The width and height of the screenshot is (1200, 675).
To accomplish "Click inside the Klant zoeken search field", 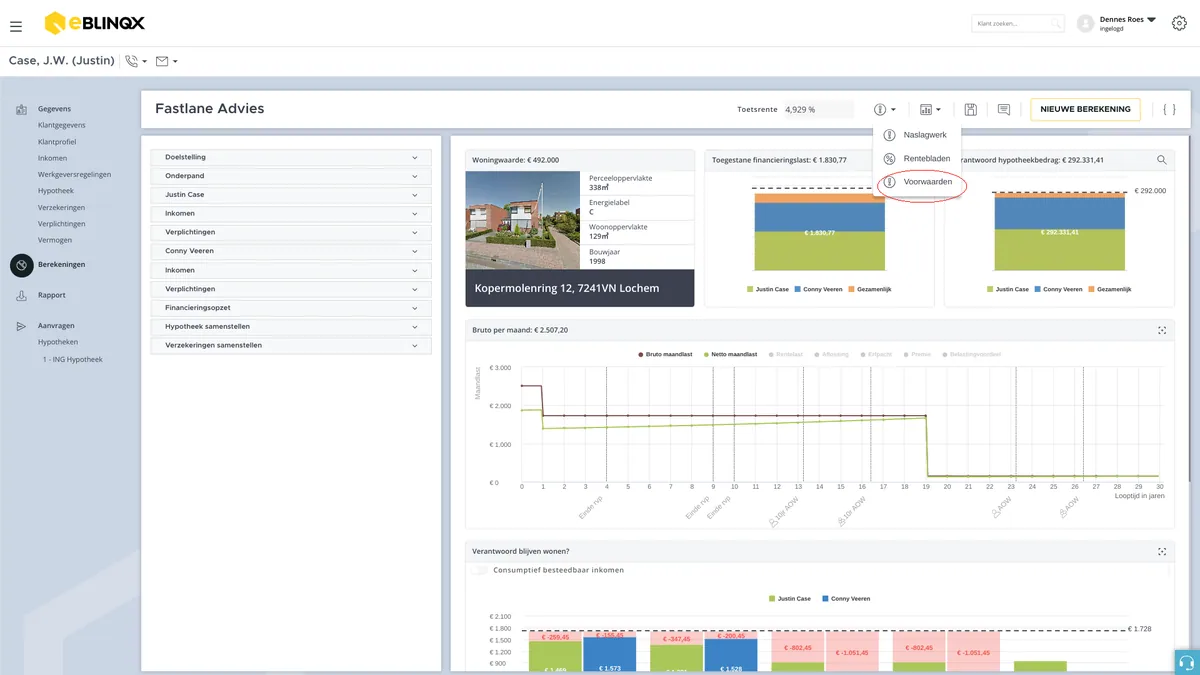I will [x=1018, y=23].
